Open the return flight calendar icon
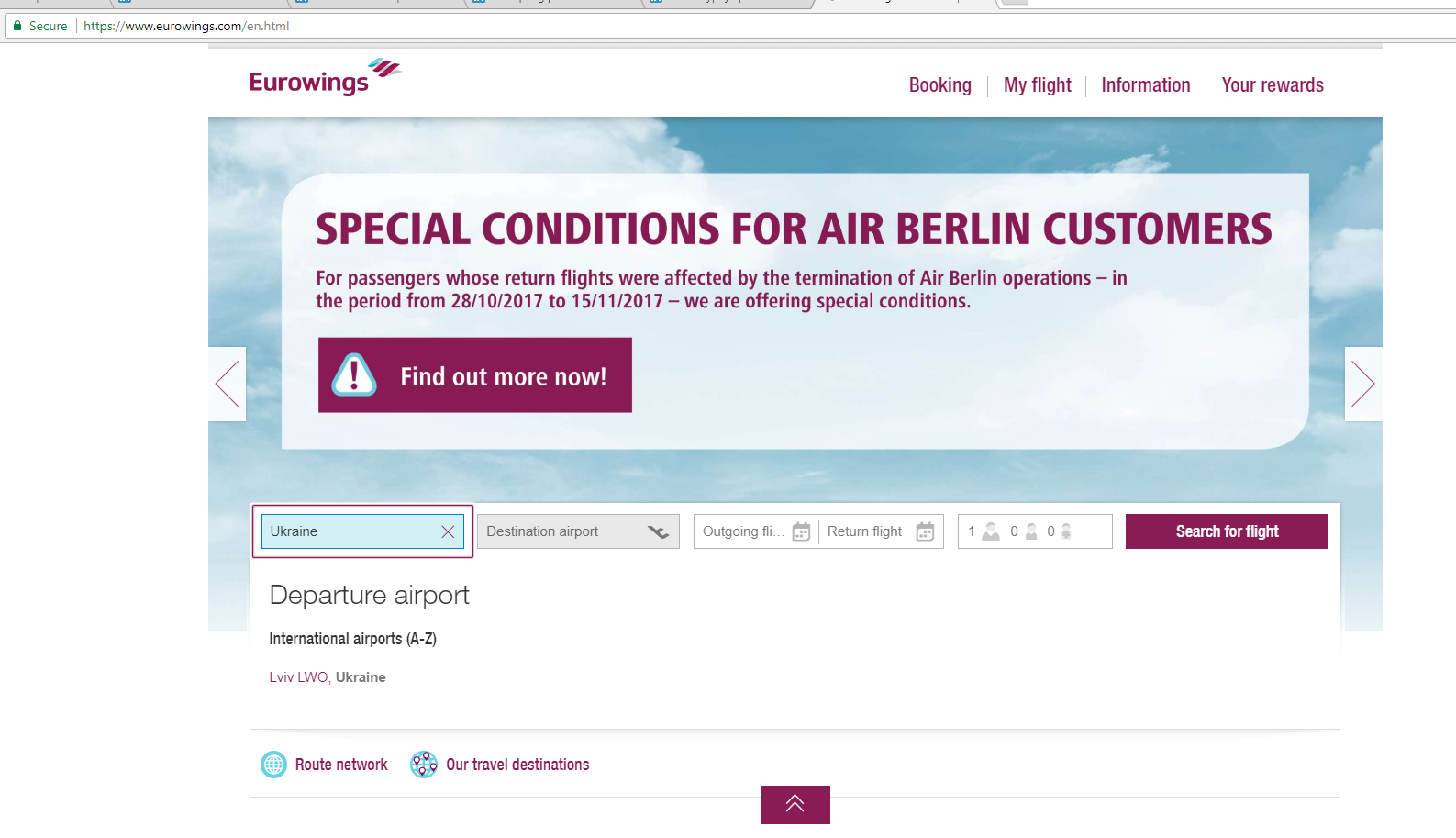The height and width of the screenshot is (838, 1456). [925, 532]
